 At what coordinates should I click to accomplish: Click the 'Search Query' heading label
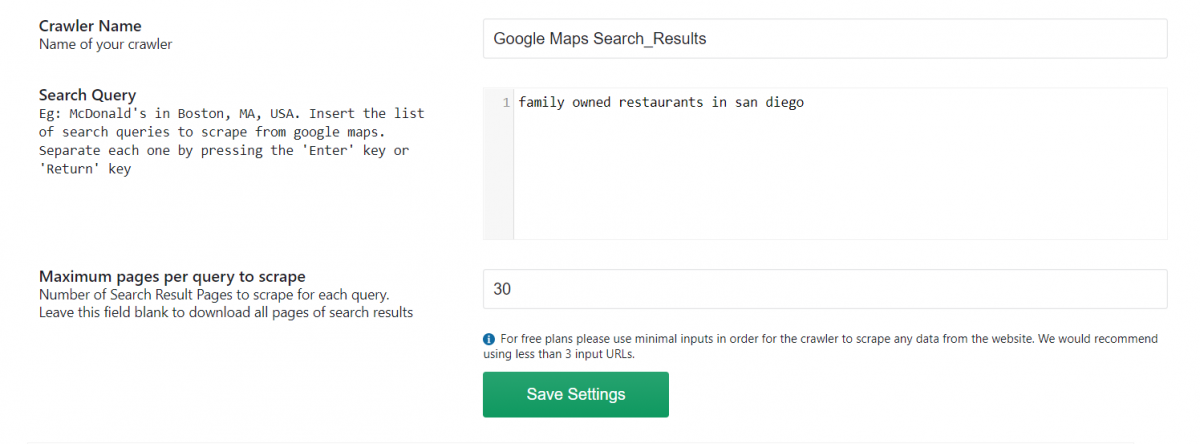click(87, 95)
